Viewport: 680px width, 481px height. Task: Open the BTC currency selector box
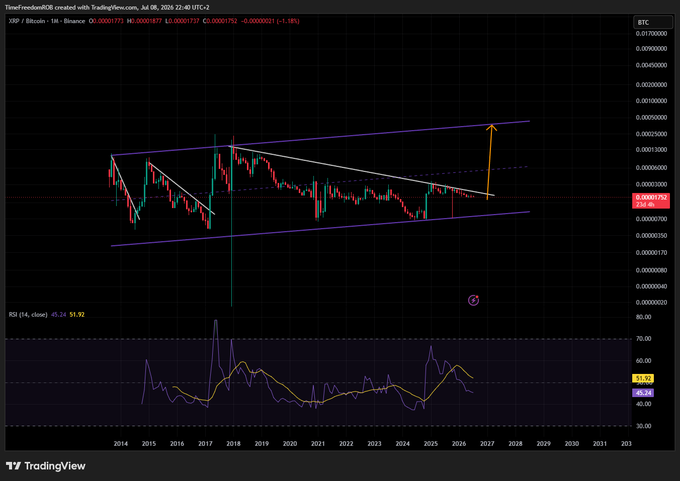[x=653, y=22]
